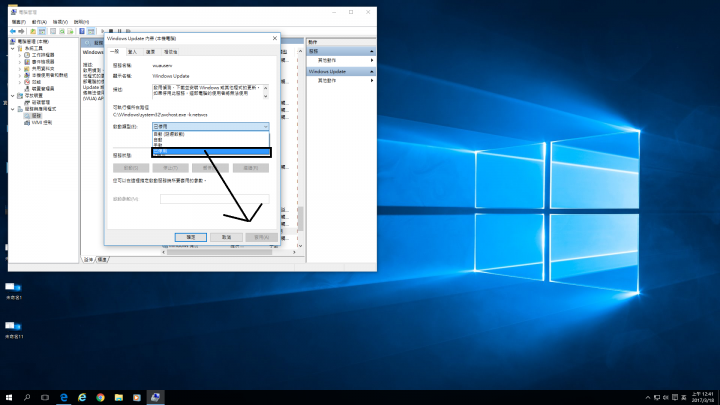This screenshot has width=720, height=405.
Task: Expand the 共用資料夾 node arrow
Action: coord(20,68)
